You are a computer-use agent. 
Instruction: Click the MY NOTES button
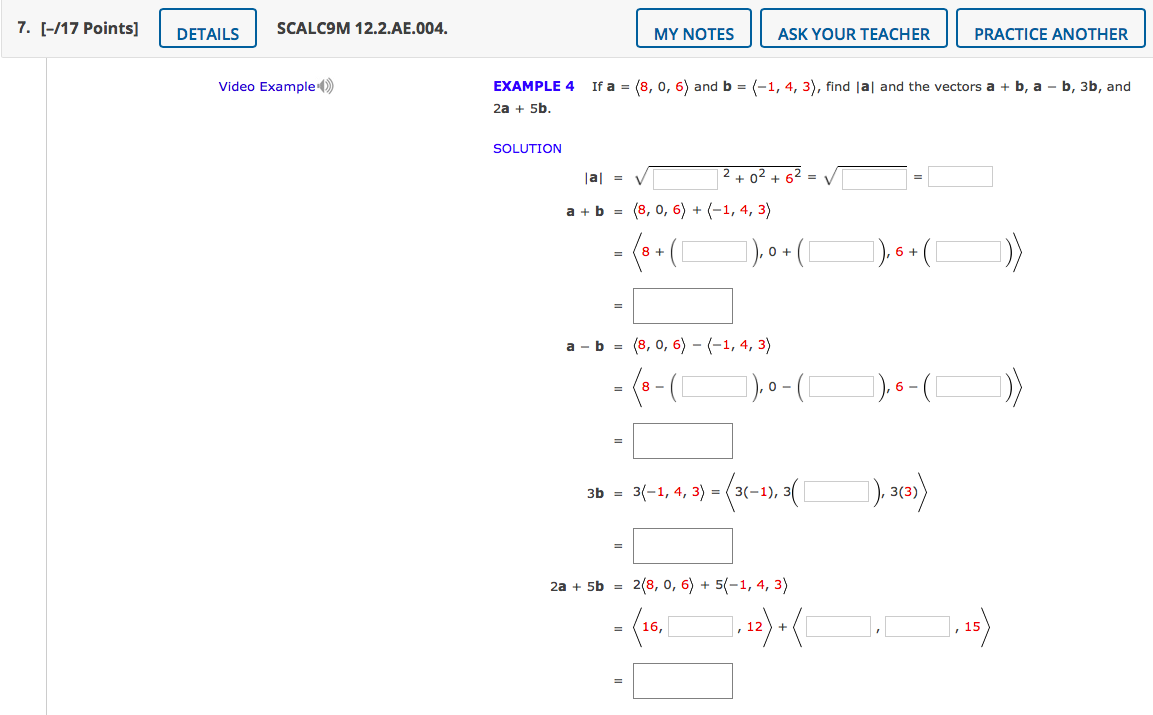tap(693, 29)
